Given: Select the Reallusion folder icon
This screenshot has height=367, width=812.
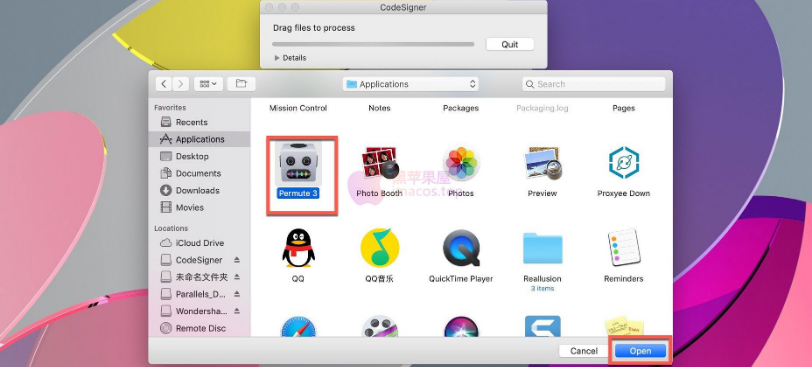Looking at the screenshot, I should click(542, 248).
